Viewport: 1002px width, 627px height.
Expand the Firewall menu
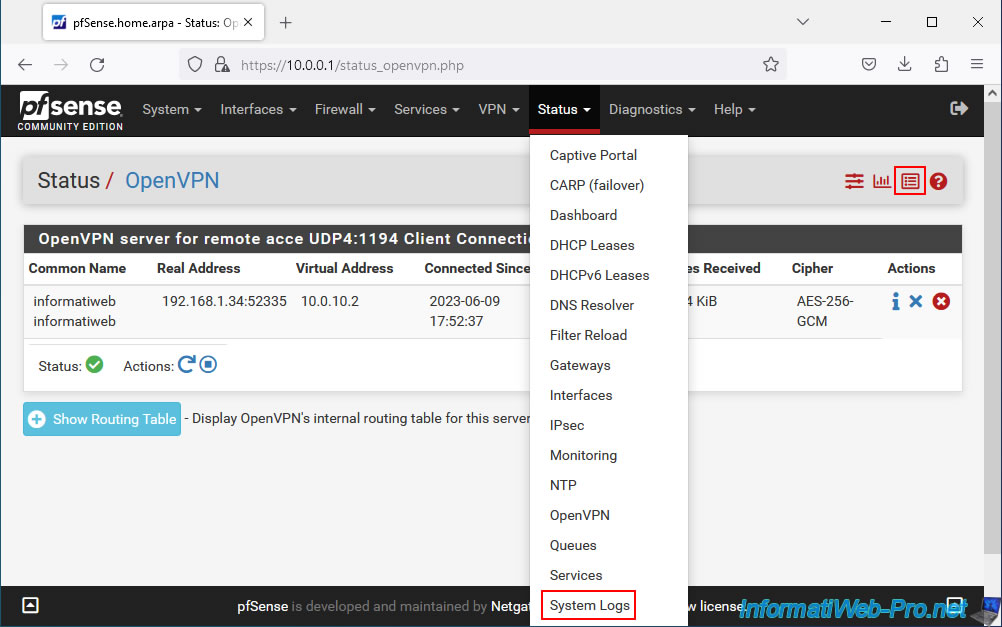[345, 109]
